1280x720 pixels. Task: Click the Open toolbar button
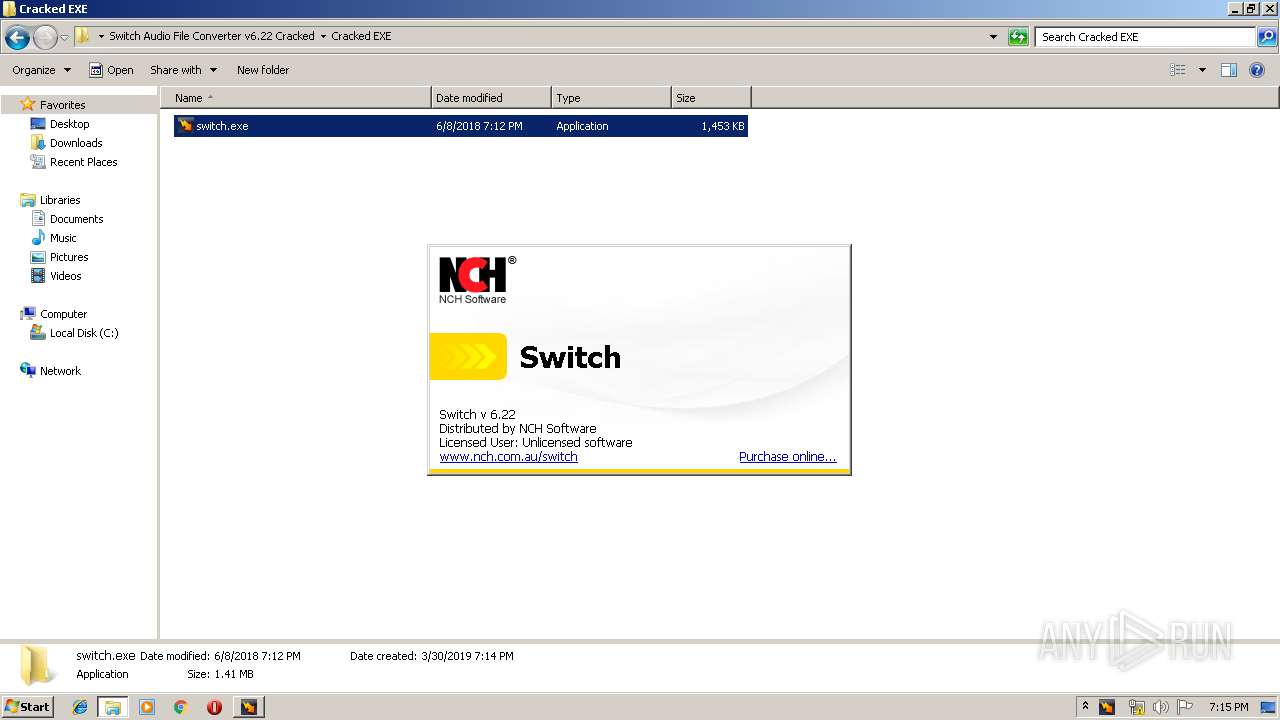pyautogui.click(x=111, y=70)
